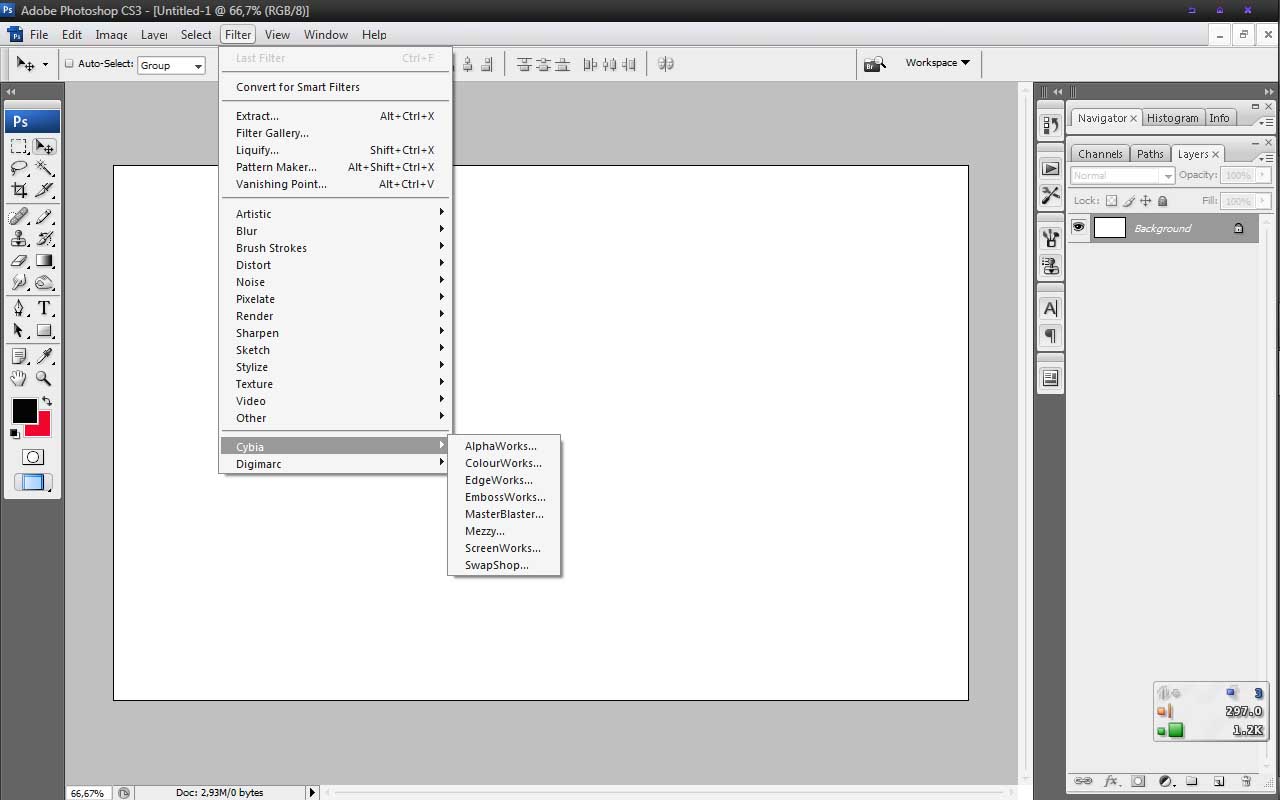Screen dimensions: 1280x800
Task: Open the Auto-Select Group dropdown
Action: tap(171, 65)
